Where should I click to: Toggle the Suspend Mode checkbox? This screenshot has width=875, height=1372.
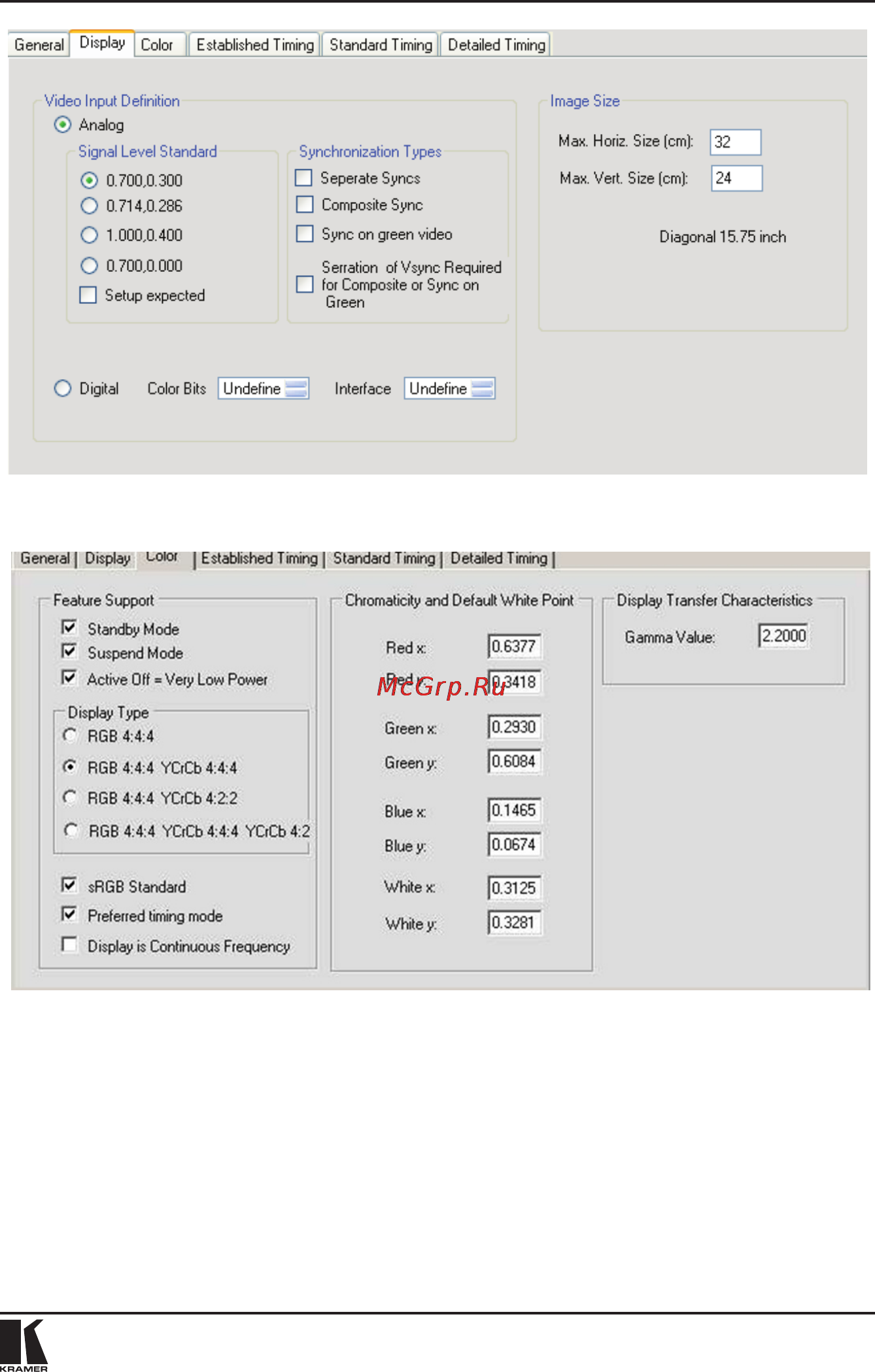[69, 651]
